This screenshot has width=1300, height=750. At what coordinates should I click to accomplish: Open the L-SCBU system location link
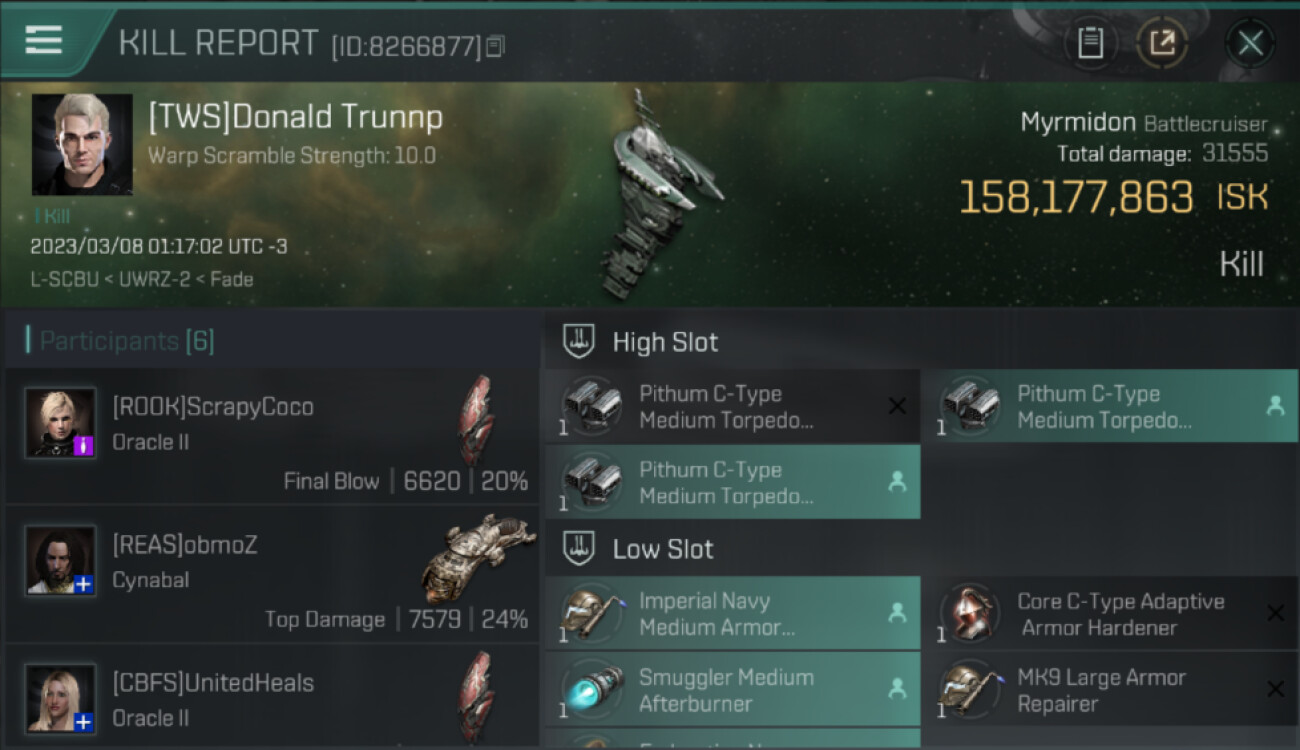63,280
